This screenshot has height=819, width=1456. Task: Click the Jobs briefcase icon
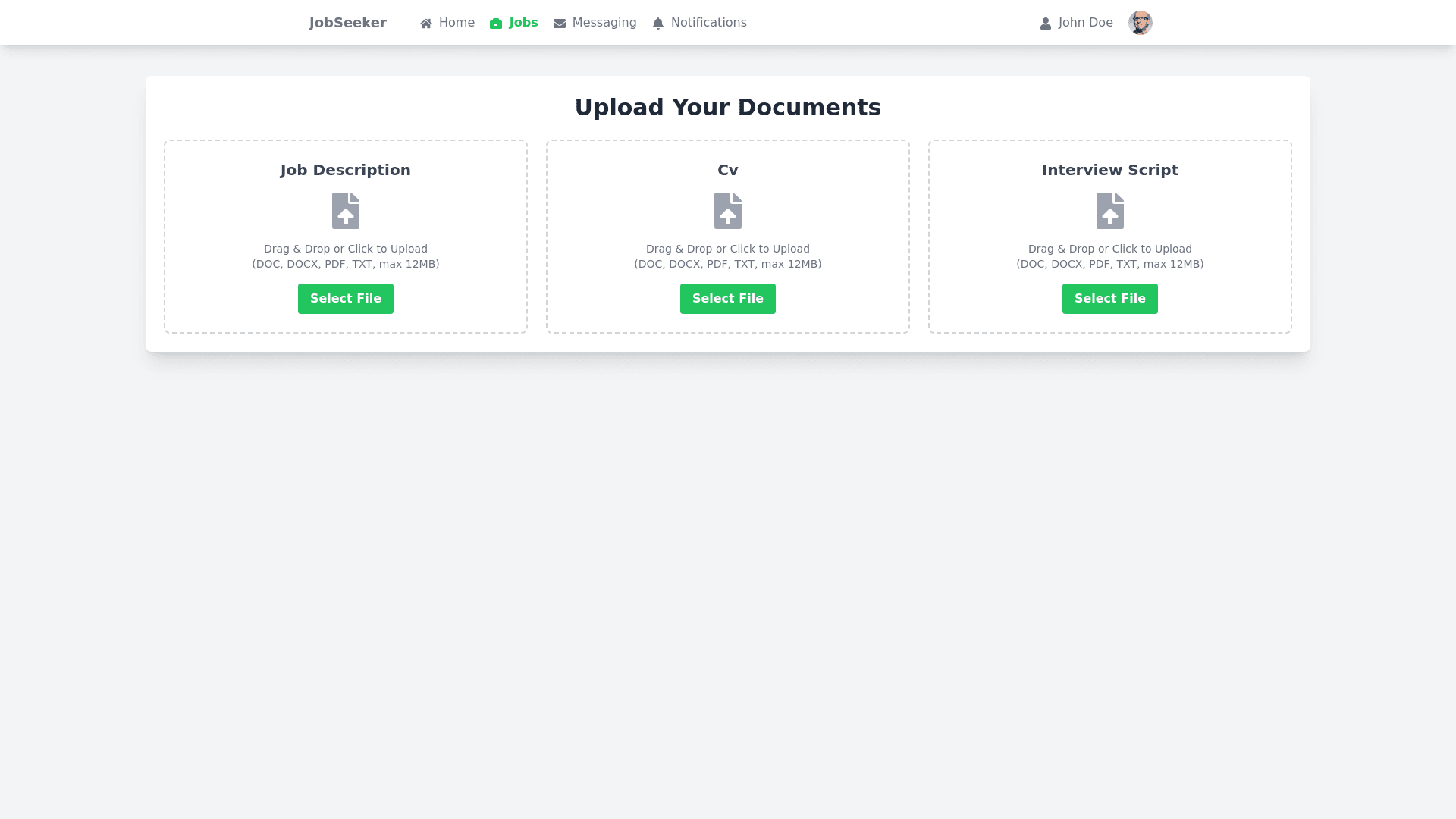click(x=496, y=24)
